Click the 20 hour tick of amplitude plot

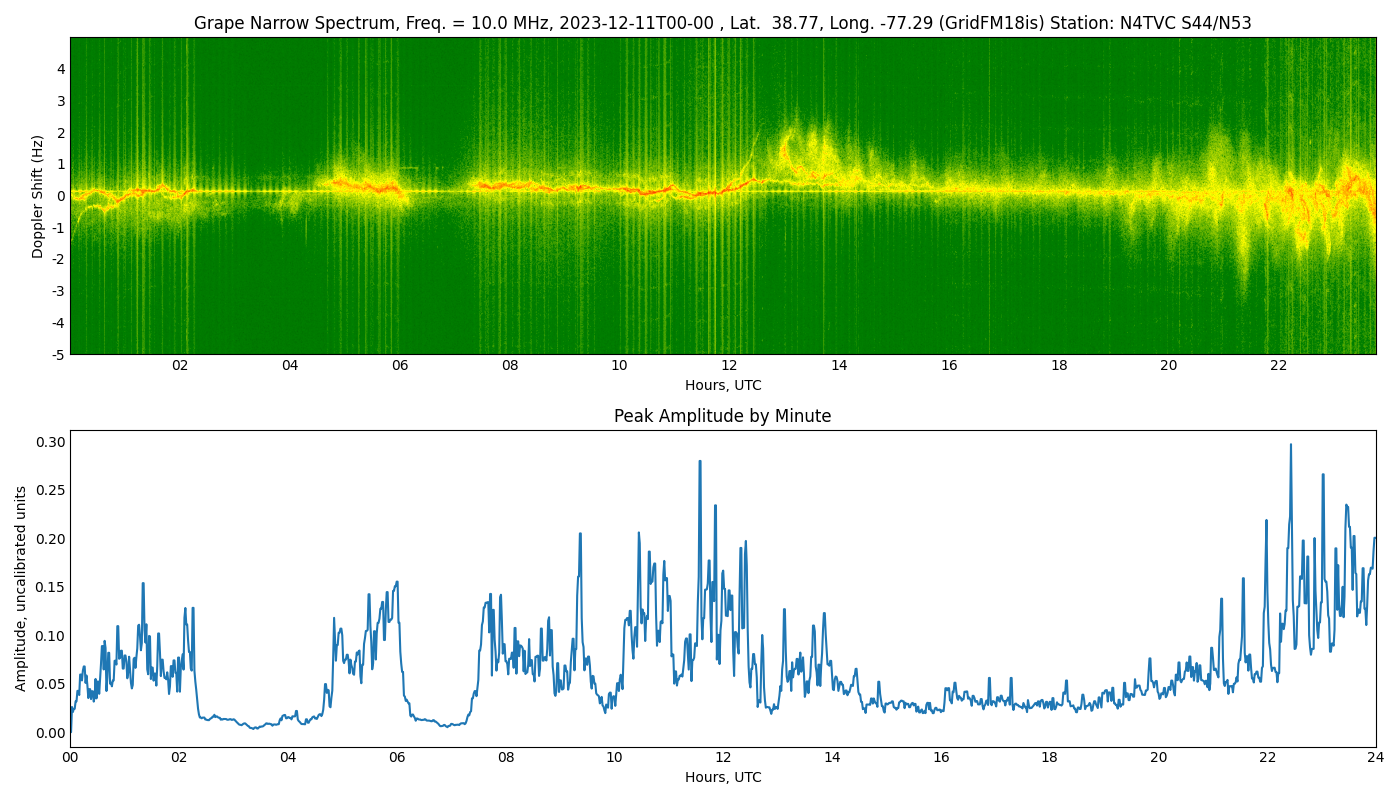1158,757
